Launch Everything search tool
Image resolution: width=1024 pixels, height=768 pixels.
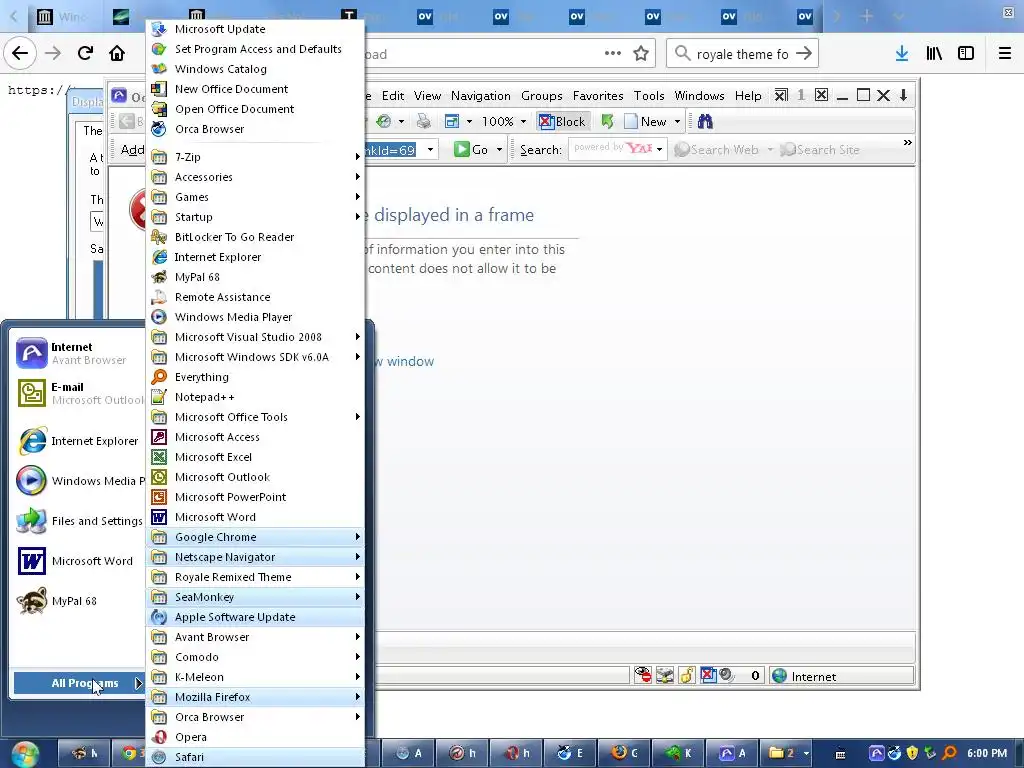[255, 377]
